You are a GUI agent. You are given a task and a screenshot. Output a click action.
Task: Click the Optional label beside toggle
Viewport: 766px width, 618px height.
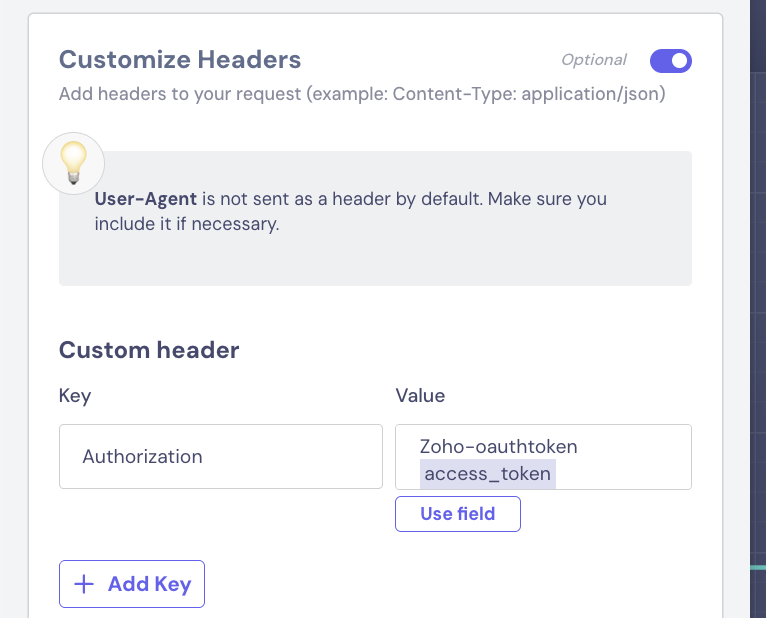tap(594, 60)
